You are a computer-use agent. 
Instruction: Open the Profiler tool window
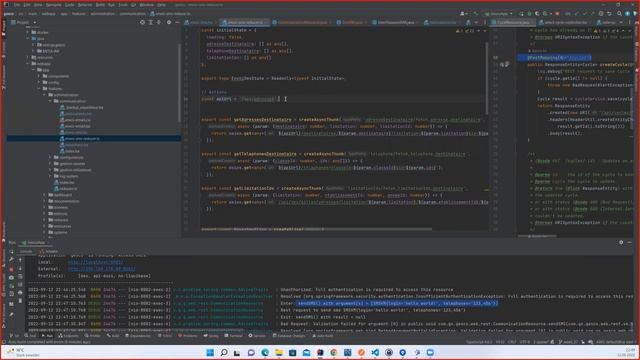(92, 336)
